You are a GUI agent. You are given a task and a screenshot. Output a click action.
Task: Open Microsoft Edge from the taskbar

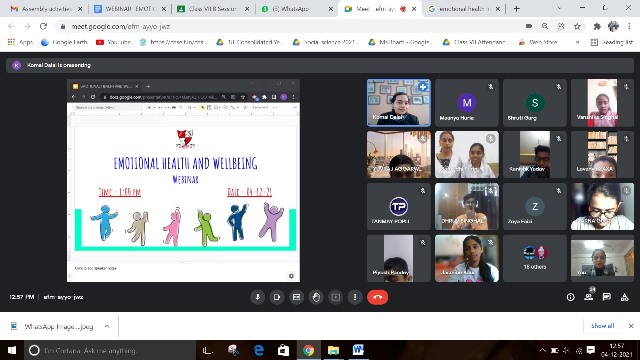point(259,350)
